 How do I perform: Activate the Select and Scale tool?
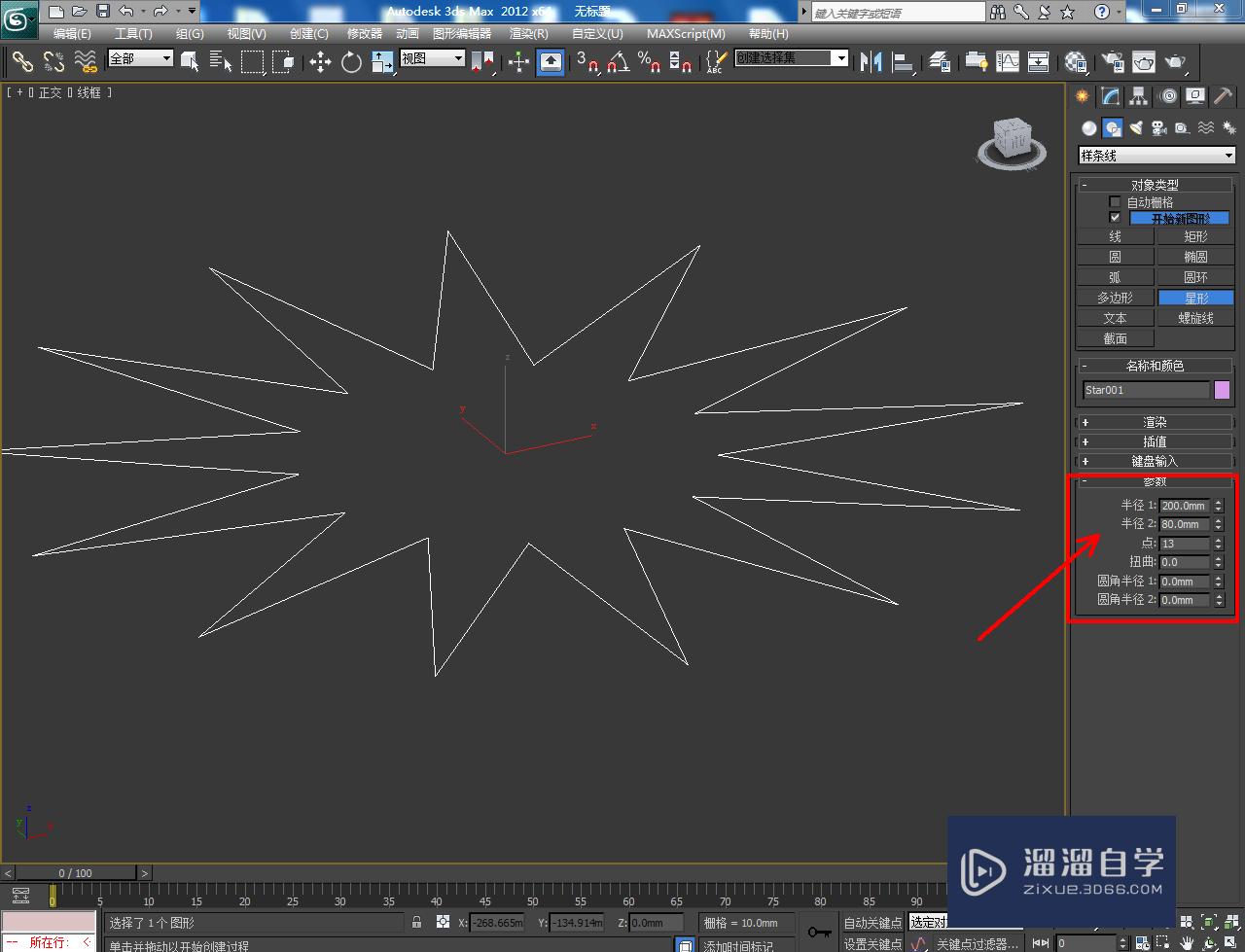click(382, 61)
